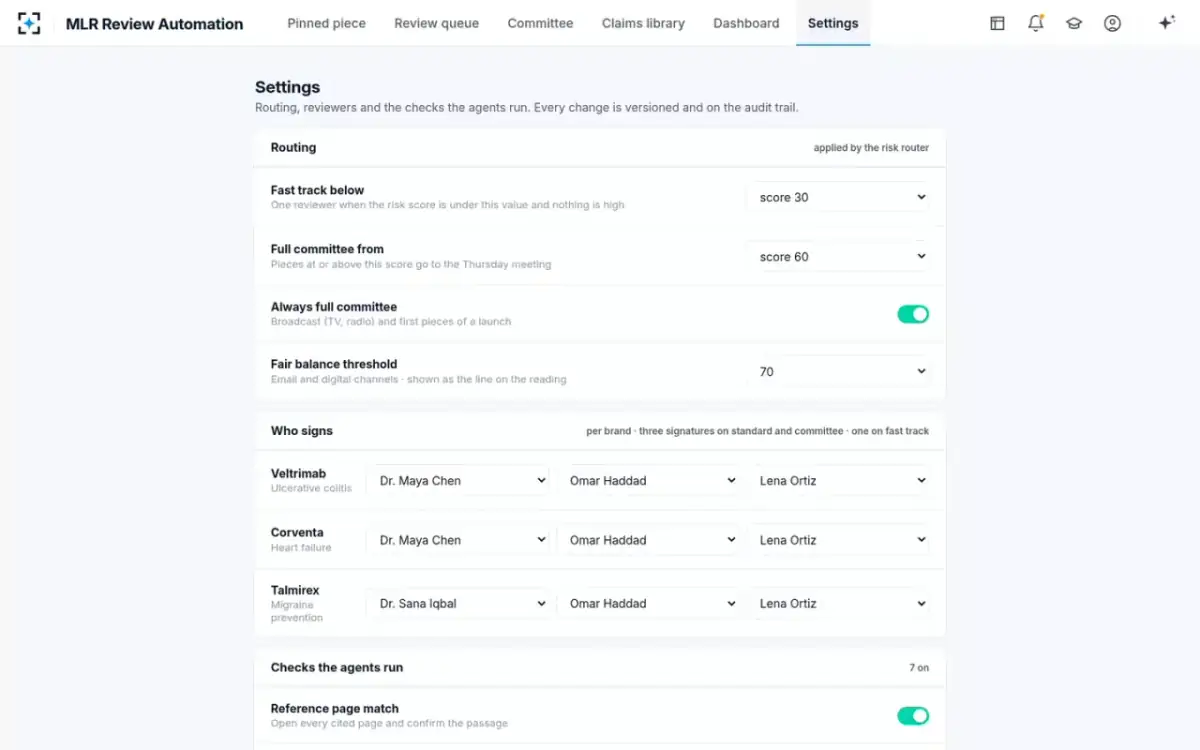
Task: Toggle the Reference page match switch
Action: pos(913,715)
